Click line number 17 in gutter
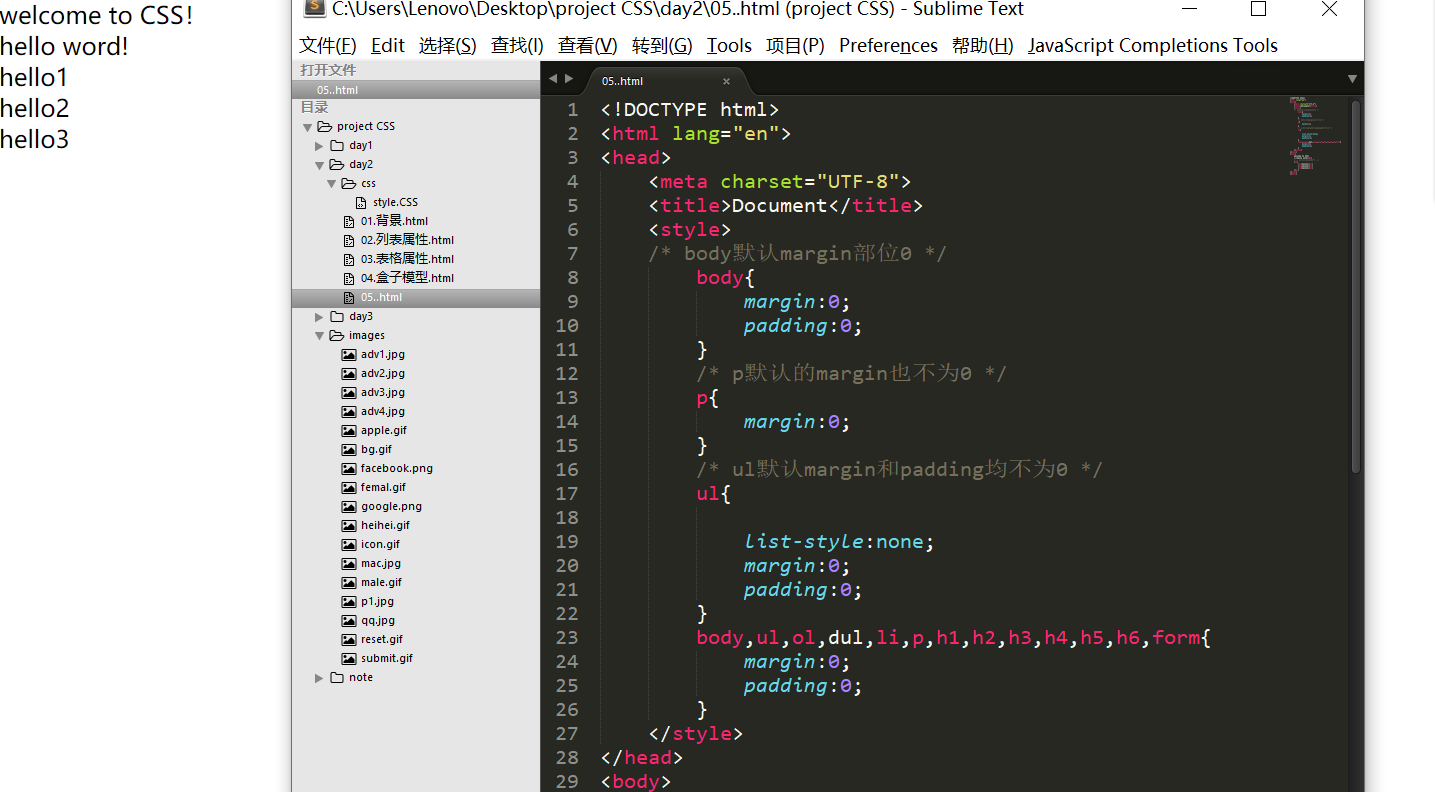 567,494
